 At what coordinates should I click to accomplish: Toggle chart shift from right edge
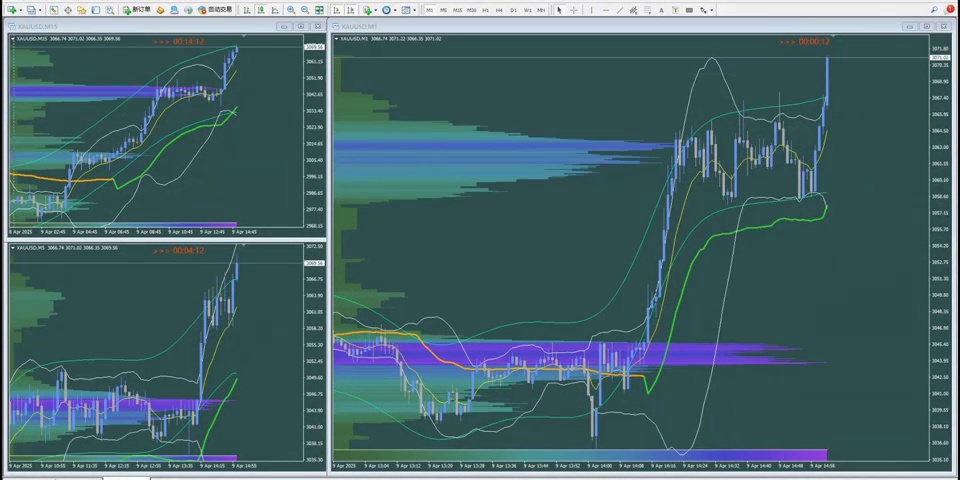(351, 10)
